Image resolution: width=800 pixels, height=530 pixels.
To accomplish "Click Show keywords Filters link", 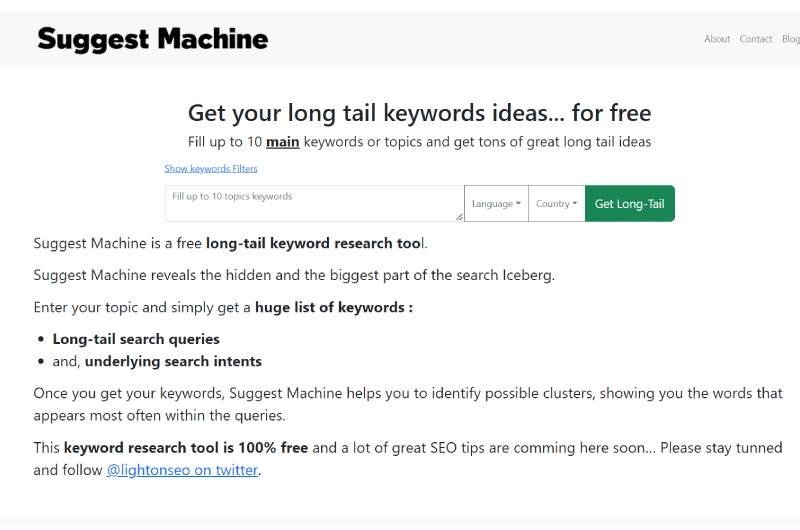I will [x=211, y=168].
